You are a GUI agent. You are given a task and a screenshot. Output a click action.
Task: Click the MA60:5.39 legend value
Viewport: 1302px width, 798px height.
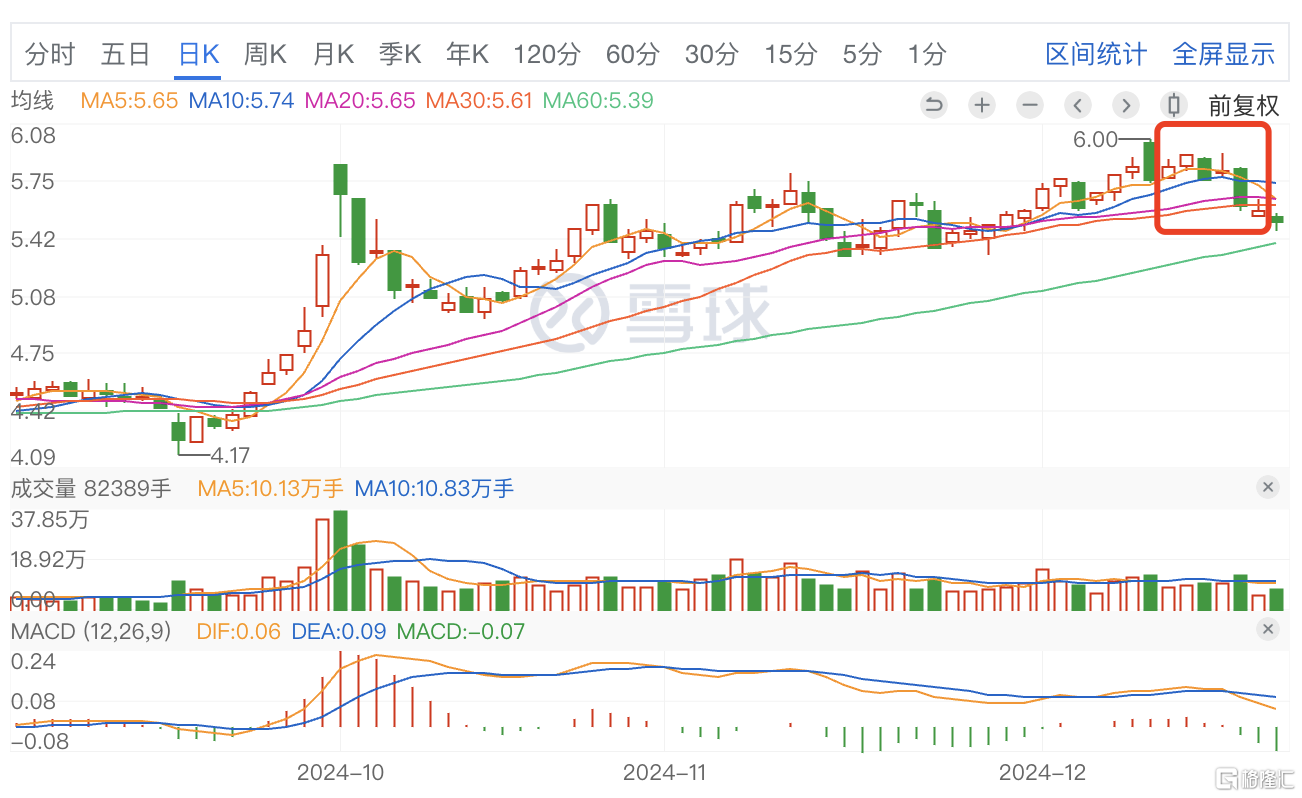click(598, 101)
